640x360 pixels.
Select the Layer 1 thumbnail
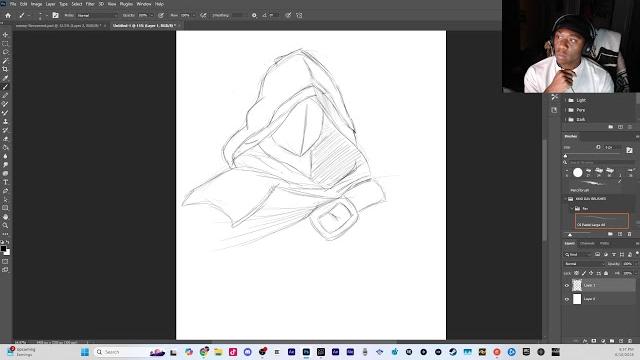[x=577, y=285]
